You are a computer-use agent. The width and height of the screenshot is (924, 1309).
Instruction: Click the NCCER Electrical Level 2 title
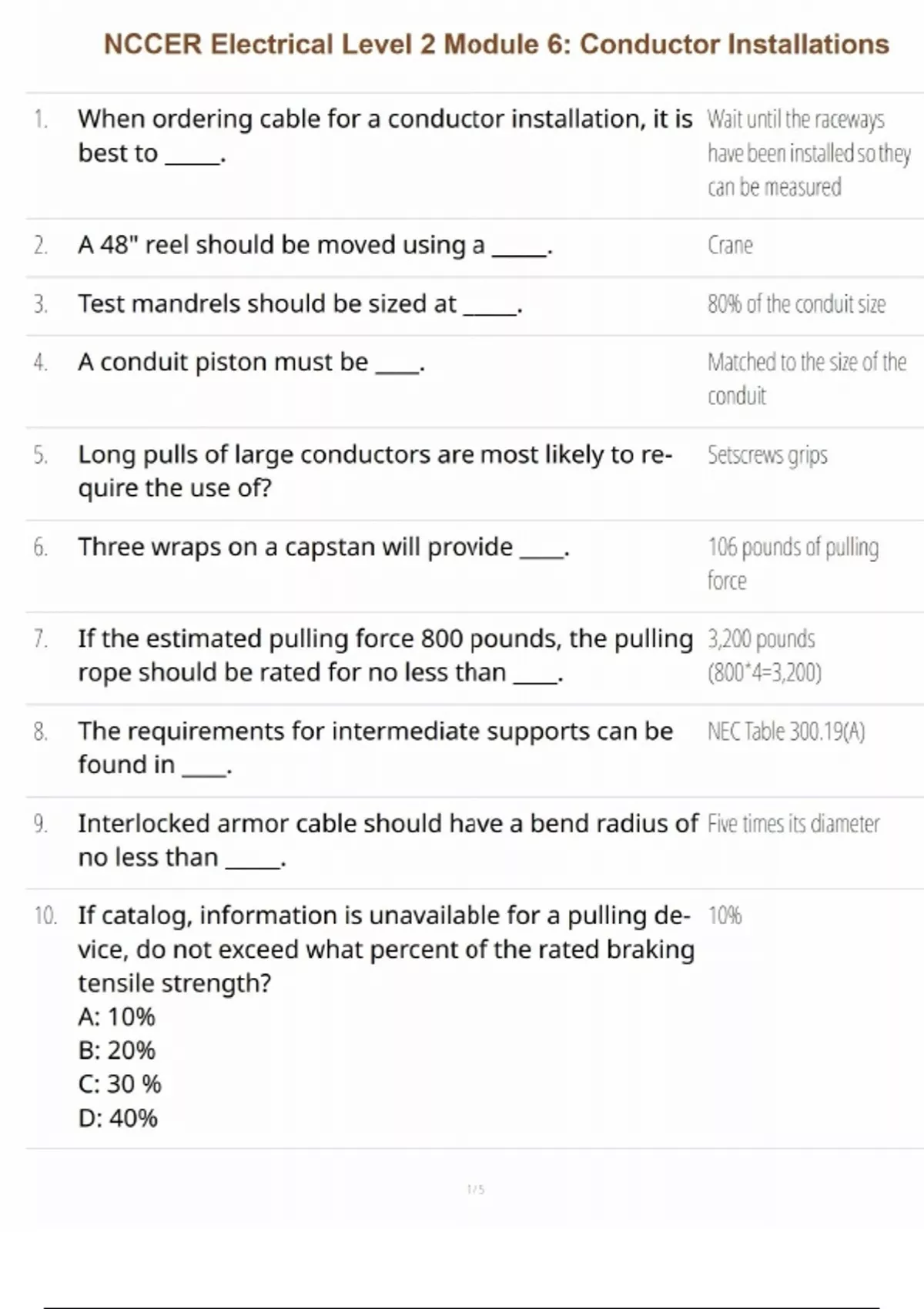tap(496, 45)
